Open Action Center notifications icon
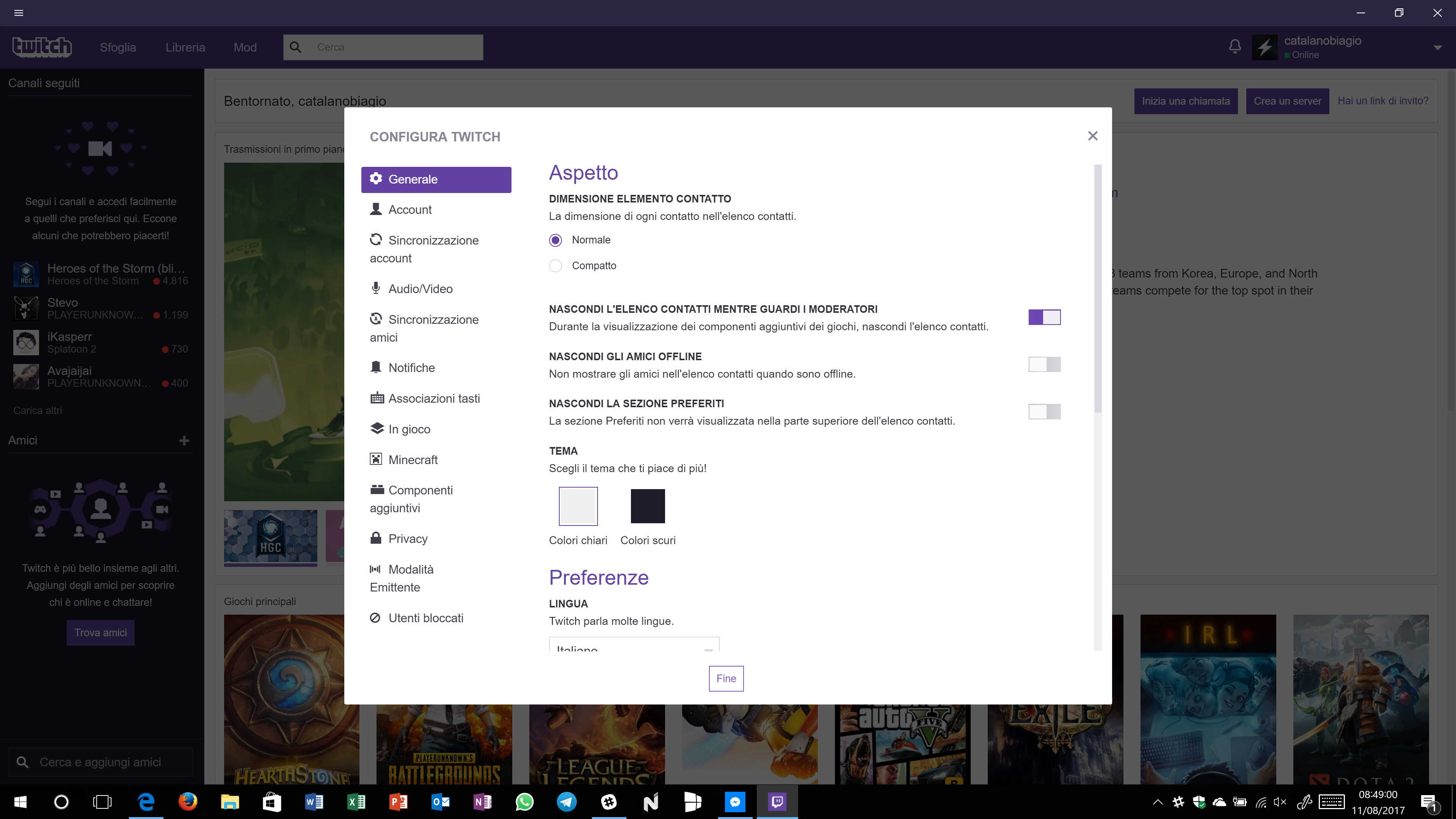This screenshot has width=1456, height=819. point(1429,803)
